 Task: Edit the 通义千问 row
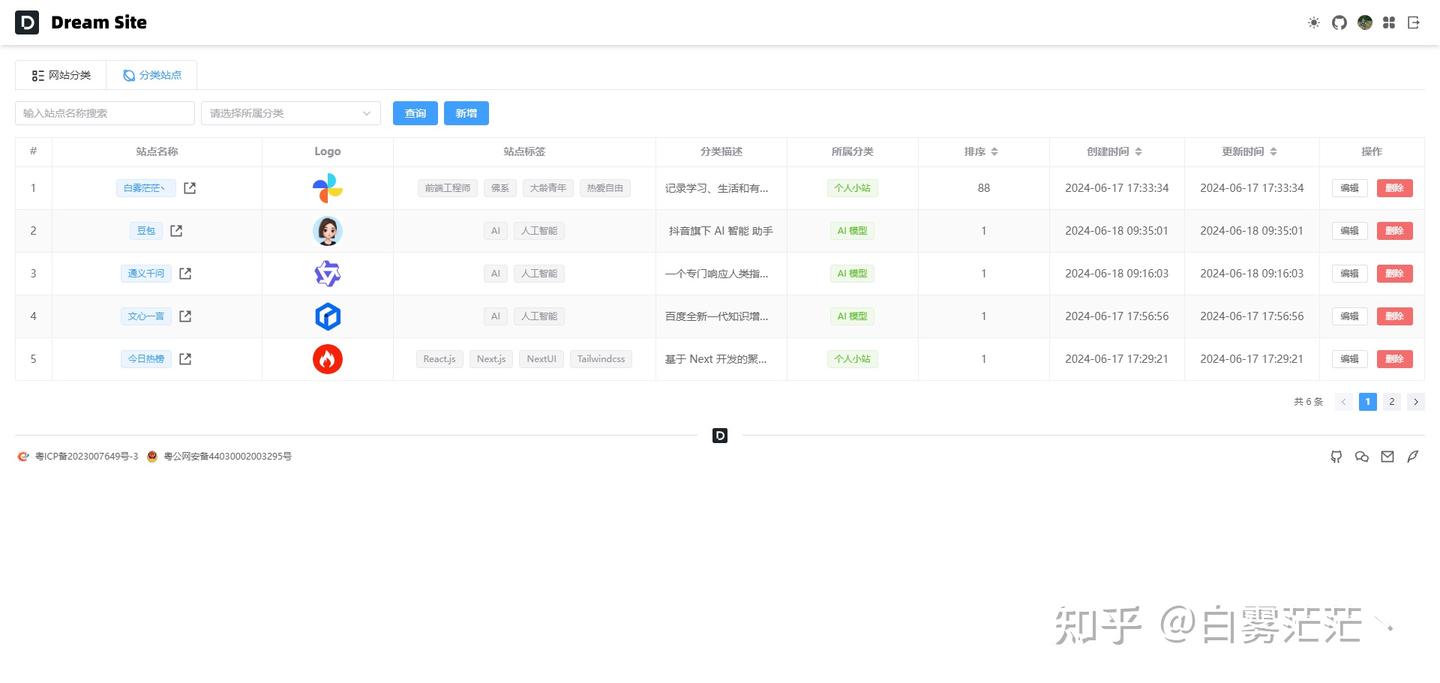click(1350, 273)
